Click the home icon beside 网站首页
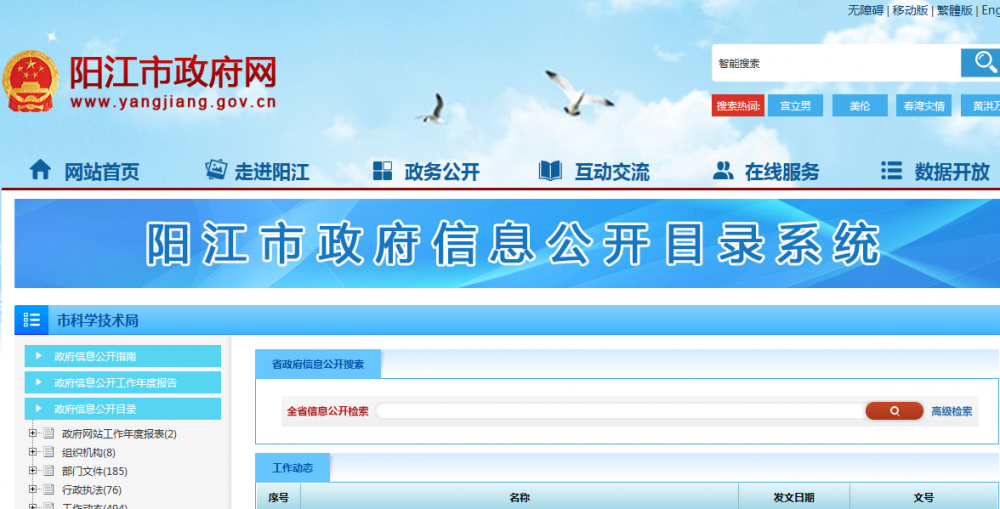1000x509 pixels. coord(40,170)
